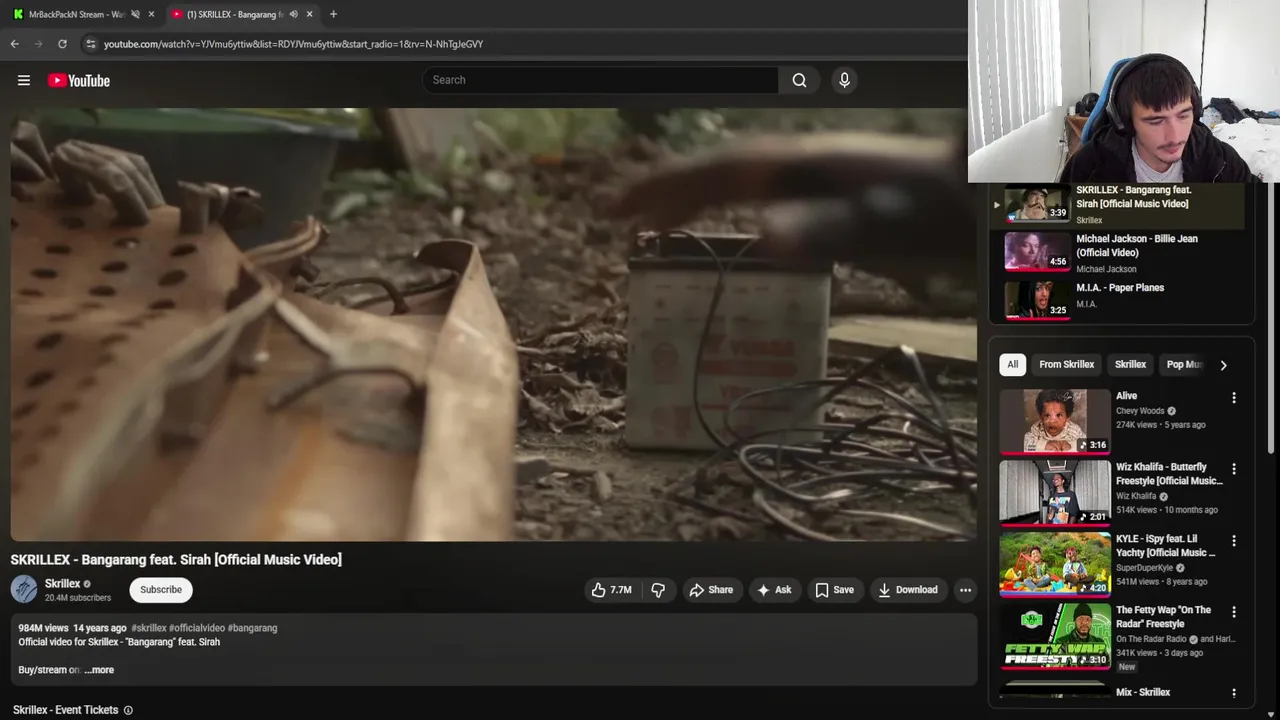The height and width of the screenshot is (720, 1280).
Task: Open the Ask AI button
Action: [774, 590]
